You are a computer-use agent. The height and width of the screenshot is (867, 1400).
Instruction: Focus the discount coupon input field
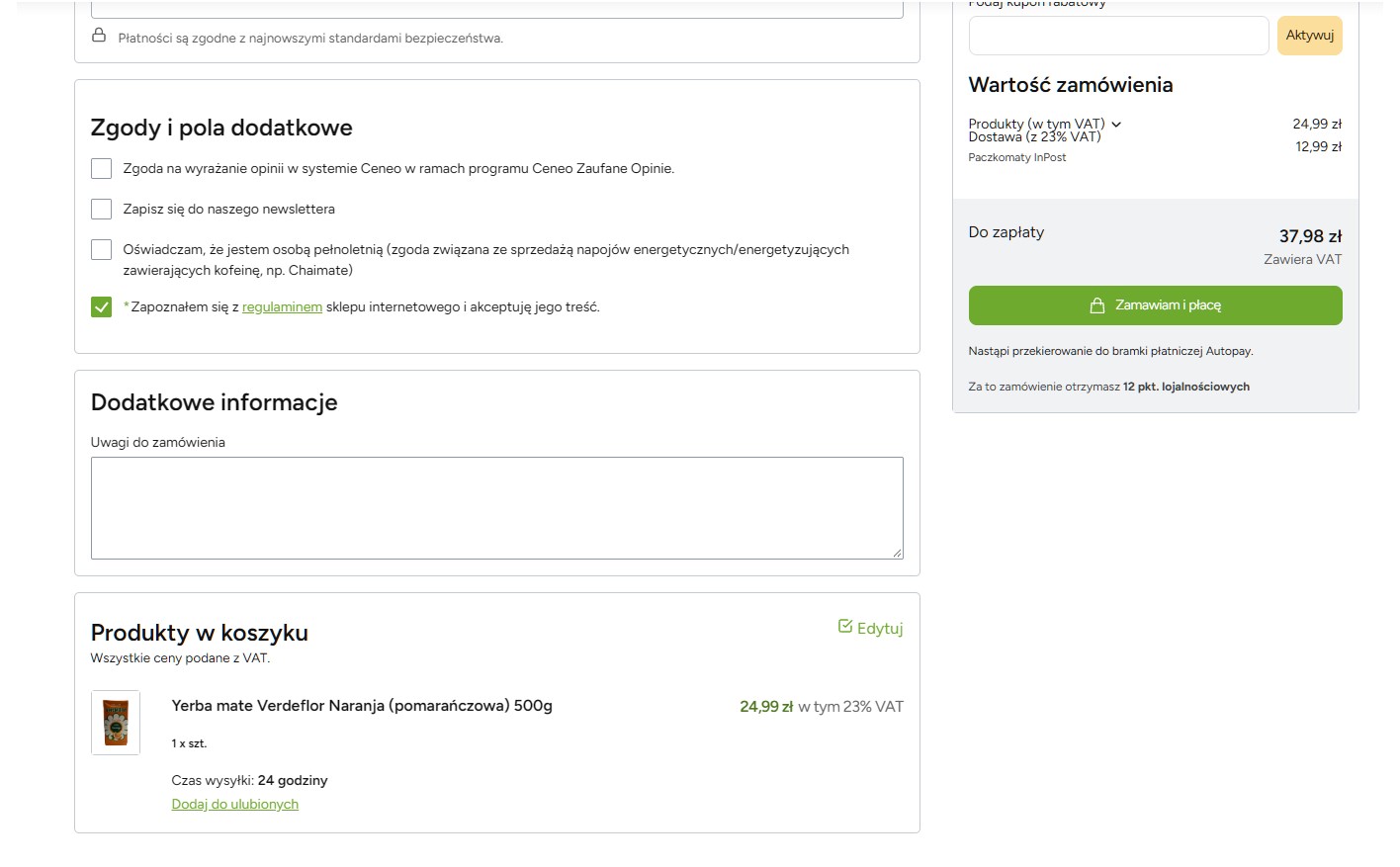pos(1118,36)
